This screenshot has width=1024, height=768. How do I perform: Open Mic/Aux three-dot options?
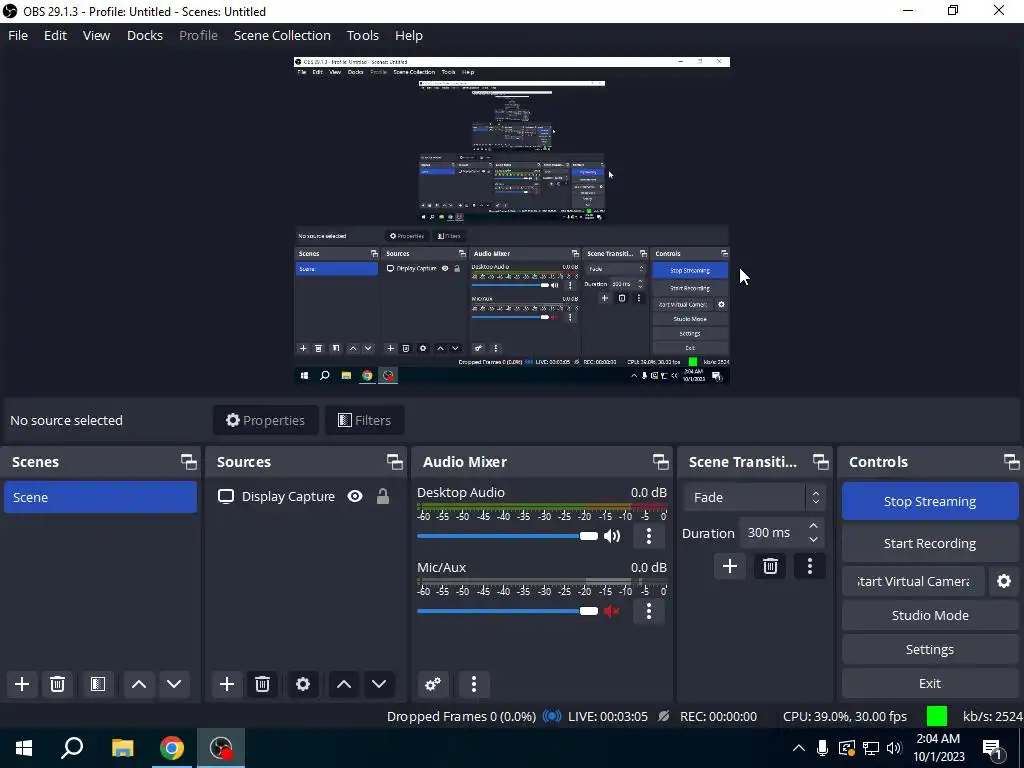coord(648,611)
